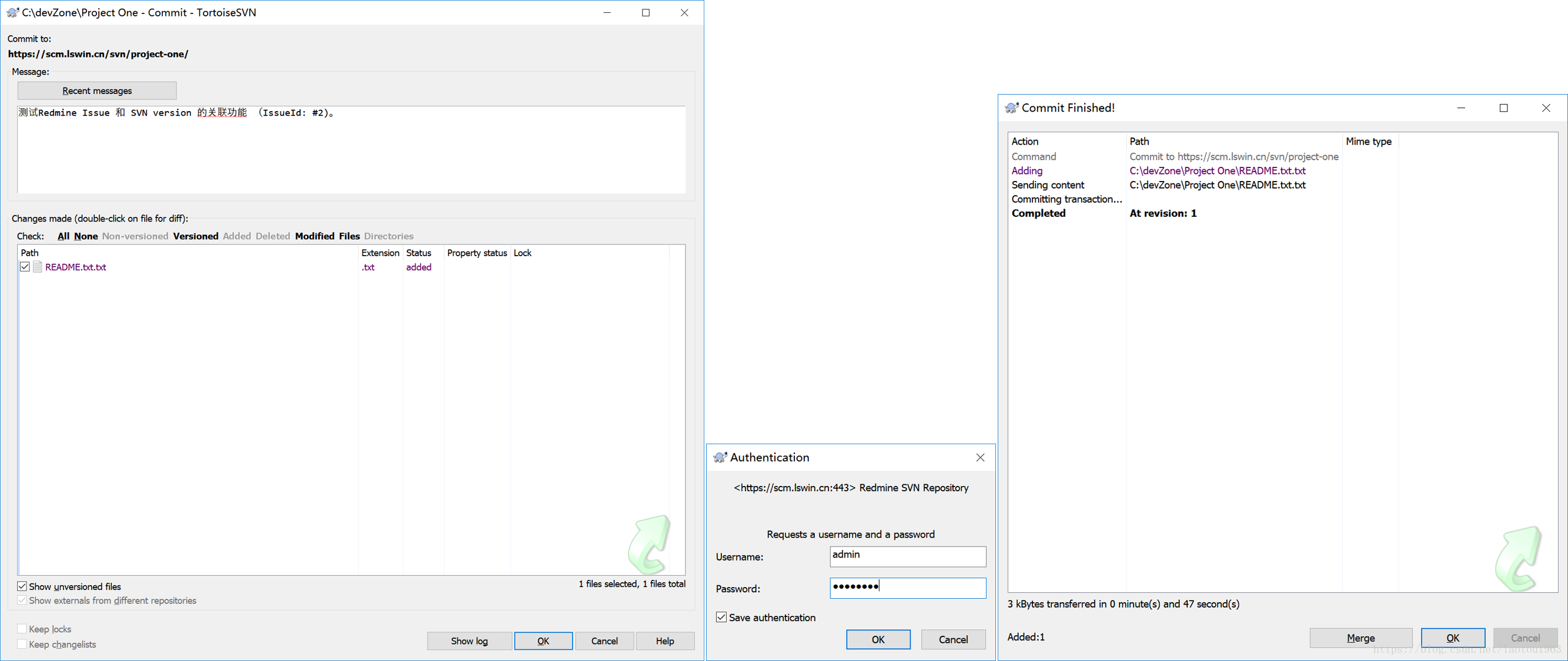
Task: Click At revision: 1 text
Action: [x=1162, y=213]
